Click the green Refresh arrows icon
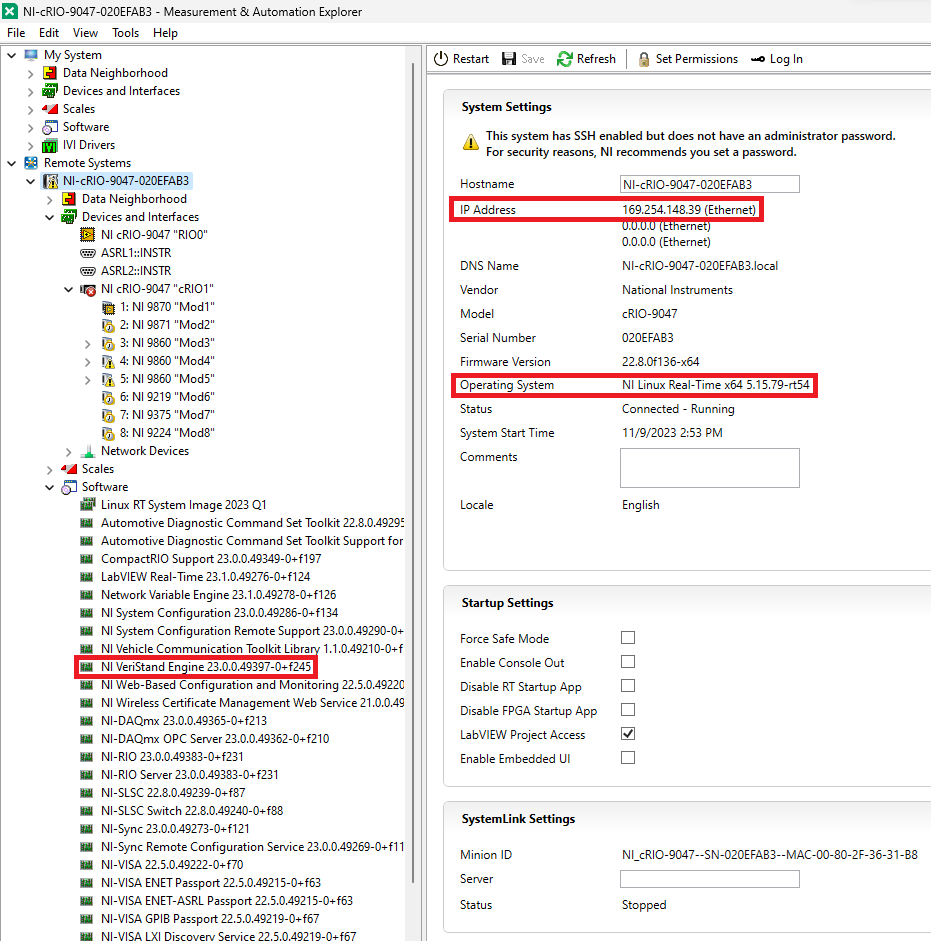This screenshot has width=931, height=941. [564, 59]
